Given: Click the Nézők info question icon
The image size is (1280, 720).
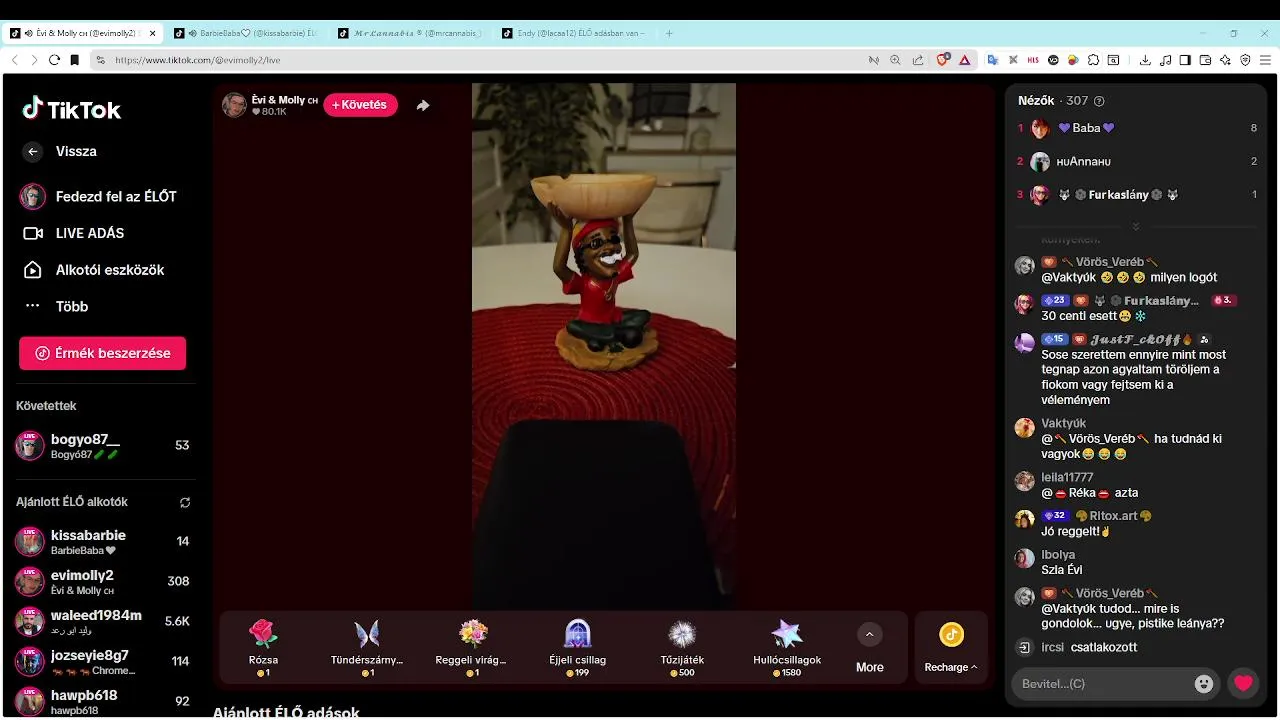Looking at the screenshot, I should tap(1099, 101).
